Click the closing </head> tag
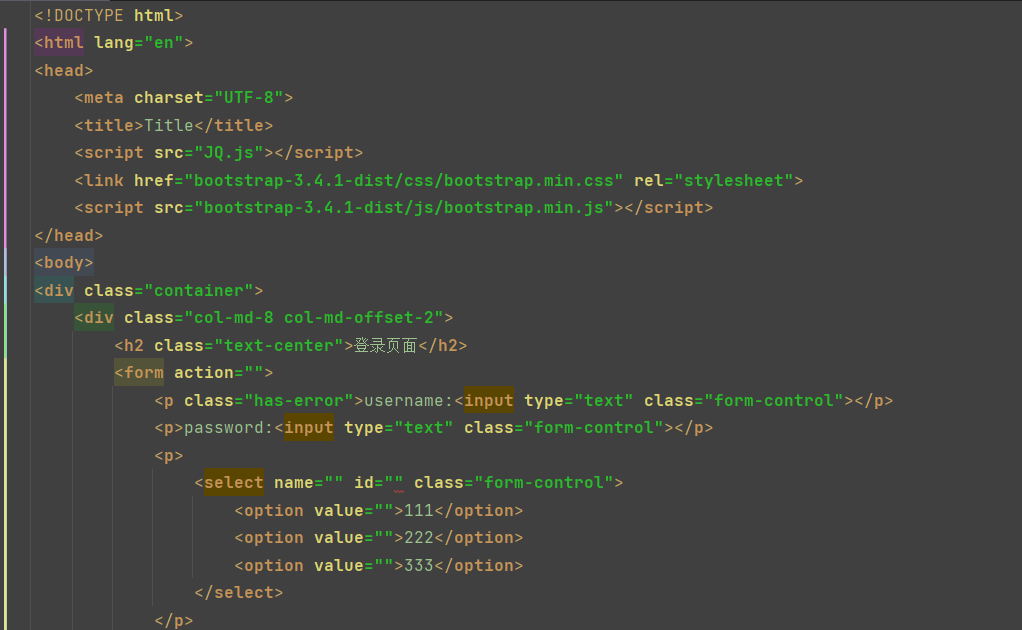Image resolution: width=1022 pixels, height=630 pixels. [68, 235]
